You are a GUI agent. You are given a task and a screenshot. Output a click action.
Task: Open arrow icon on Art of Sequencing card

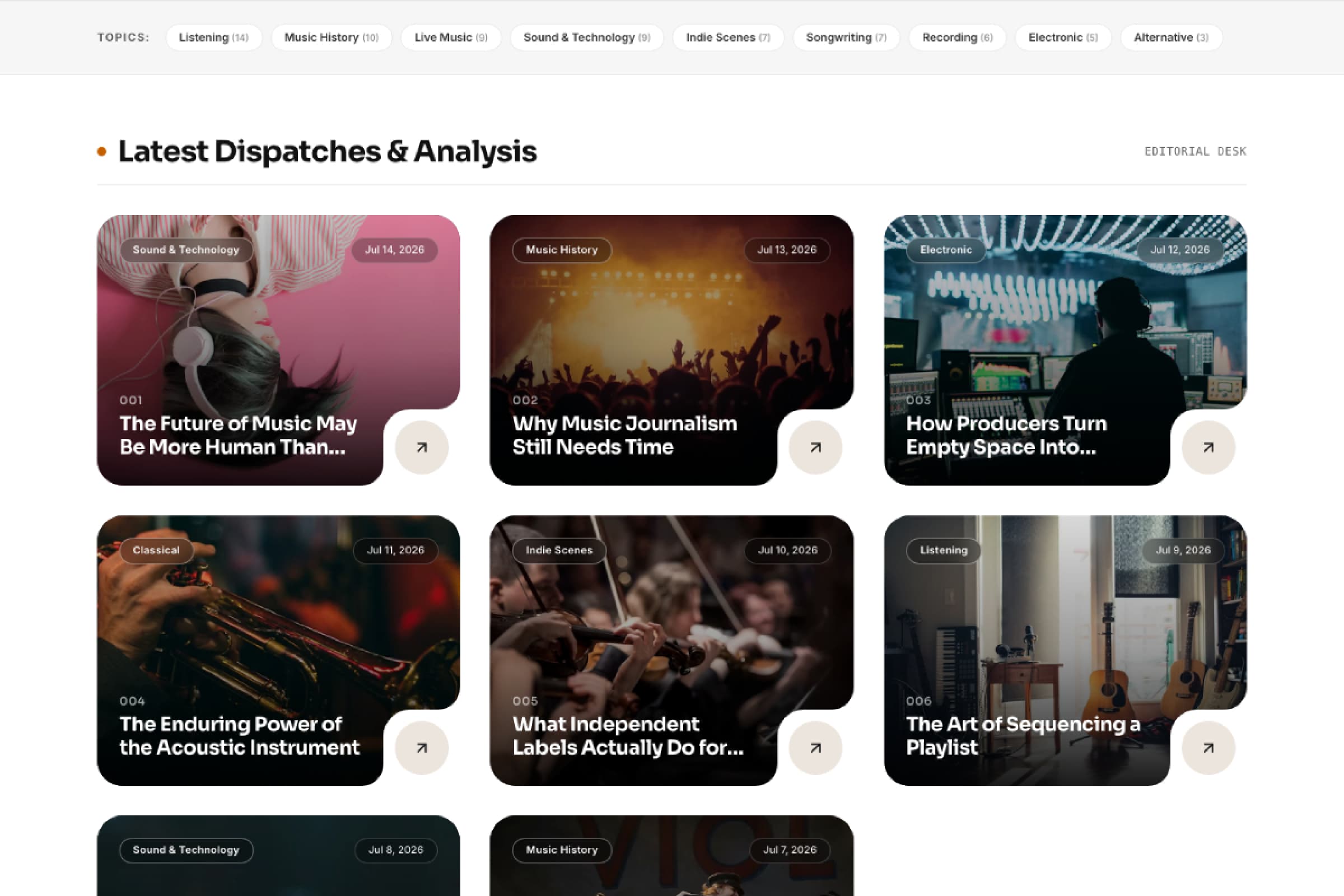(1208, 748)
